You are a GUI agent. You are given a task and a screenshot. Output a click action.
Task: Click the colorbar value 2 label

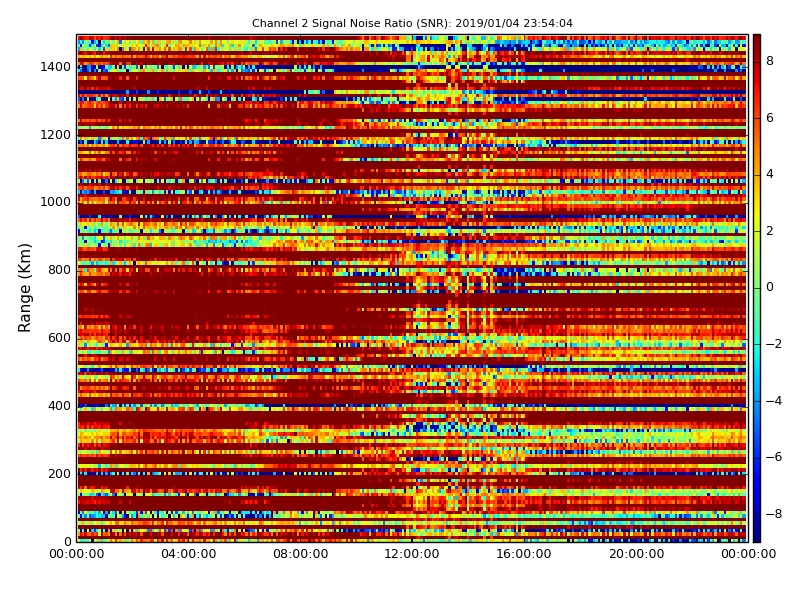point(770,231)
